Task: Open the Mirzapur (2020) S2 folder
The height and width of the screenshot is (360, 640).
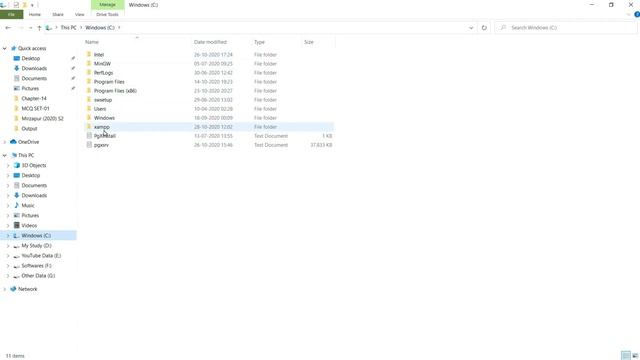Action: [42, 118]
